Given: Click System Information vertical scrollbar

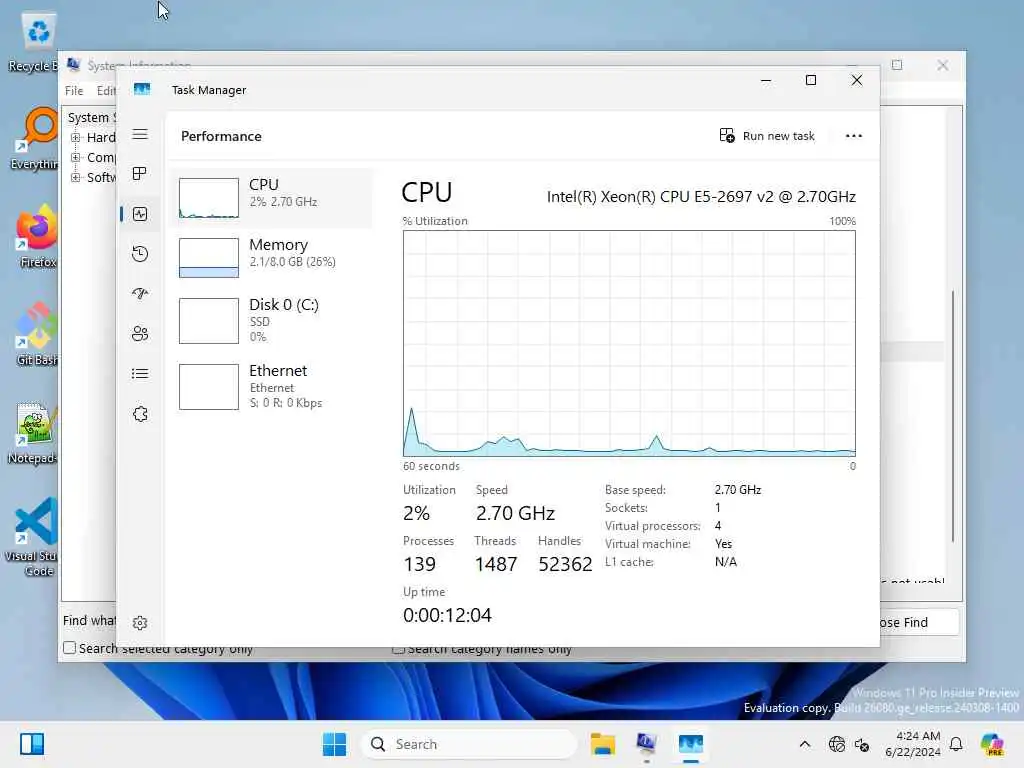Looking at the screenshot, I should [x=953, y=415].
